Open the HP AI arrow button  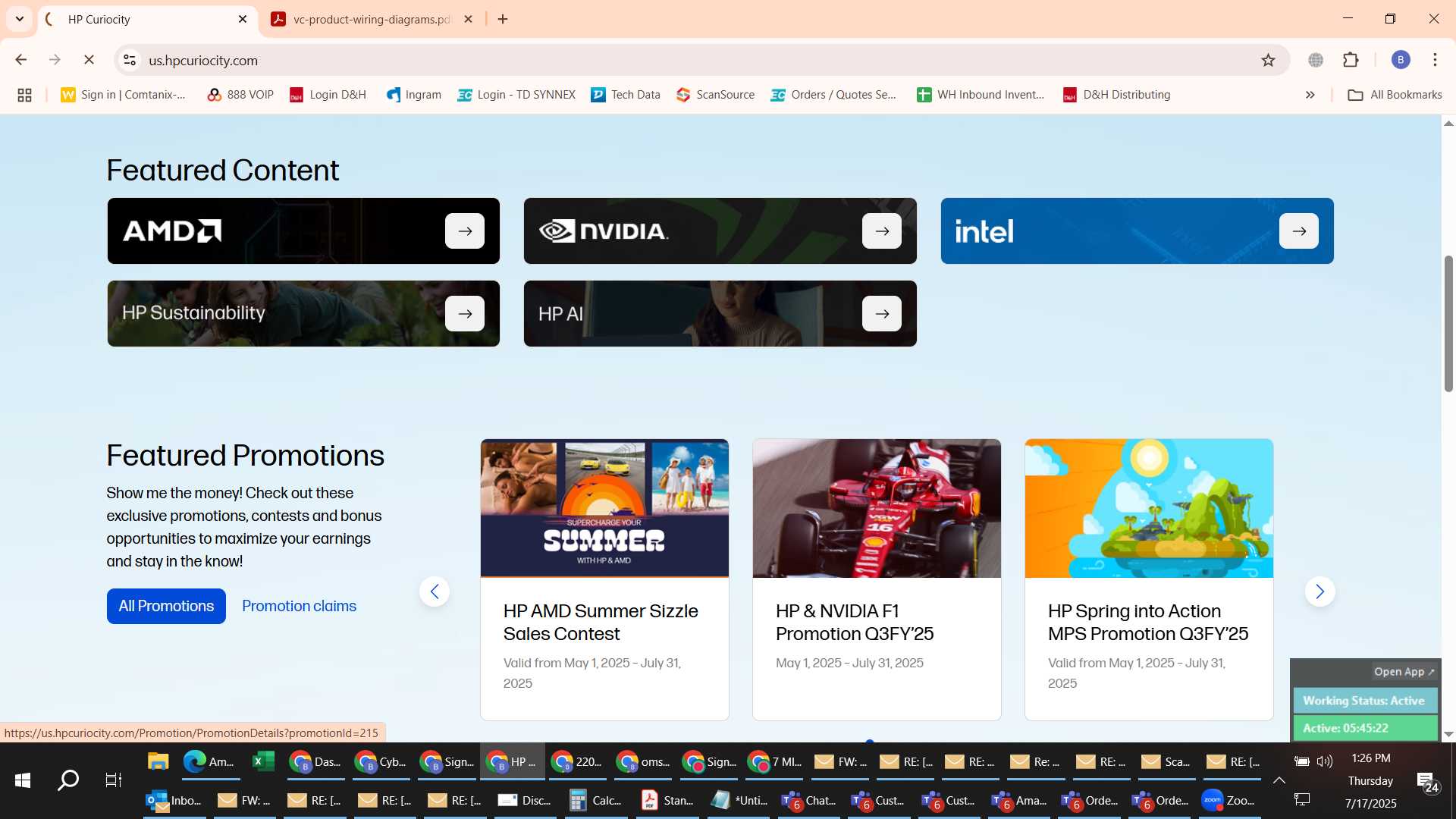(x=882, y=314)
